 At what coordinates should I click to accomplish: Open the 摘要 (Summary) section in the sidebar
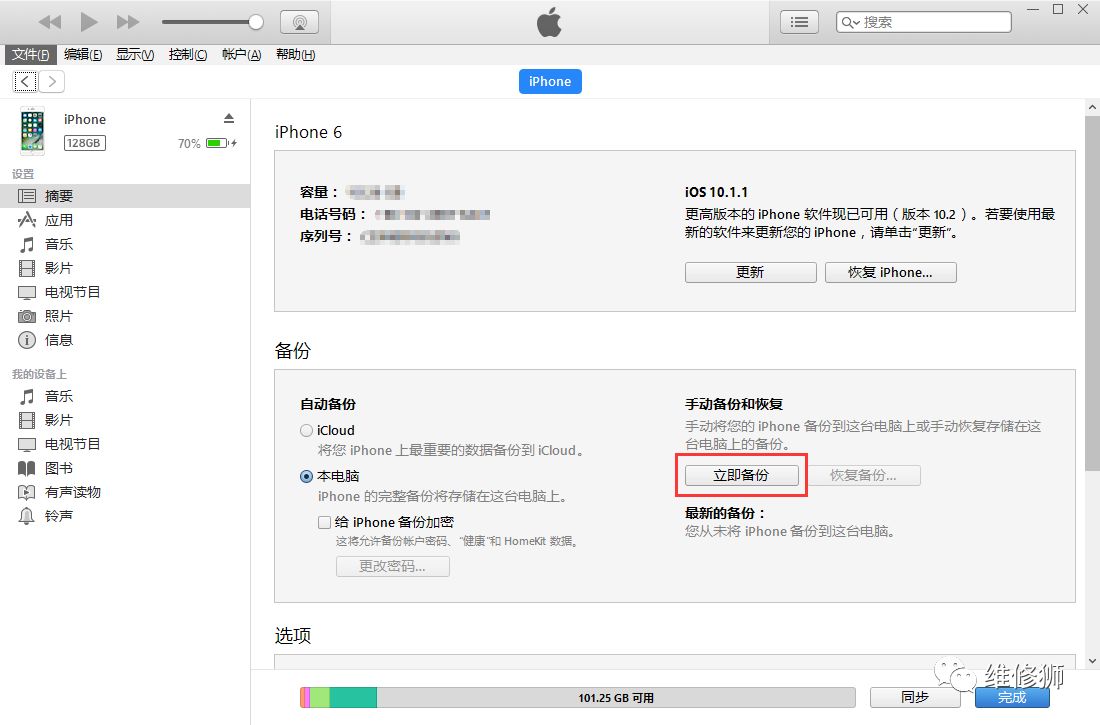pyautogui.click(x=58, y=196)
